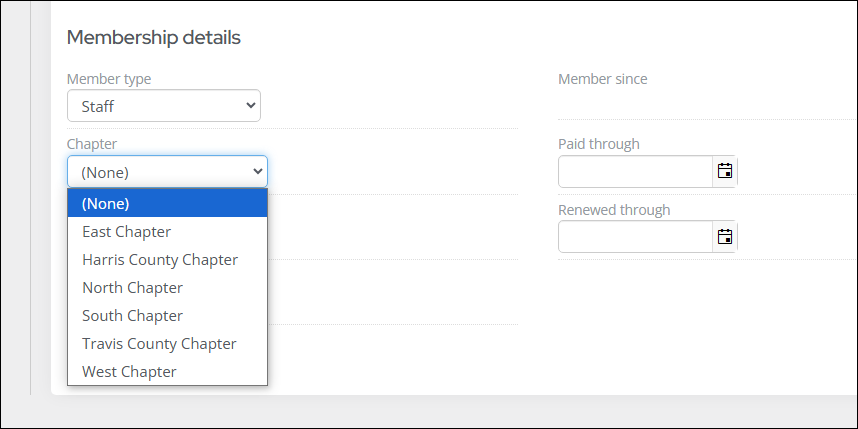Open the Member type dropdown showing Staff
The width and height of the screenshot is (858, 429).
(164, 106)
